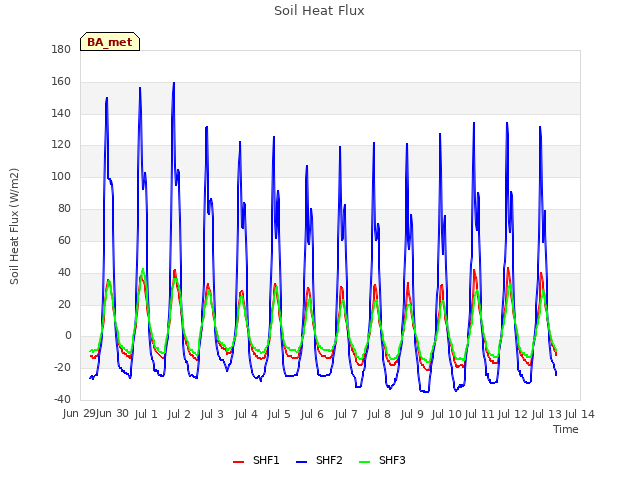This screenshot has width=640, height=480.
Task: Click the highest SHF2 peak near 160 on Jul 2
Action: (x=174, y=83)
